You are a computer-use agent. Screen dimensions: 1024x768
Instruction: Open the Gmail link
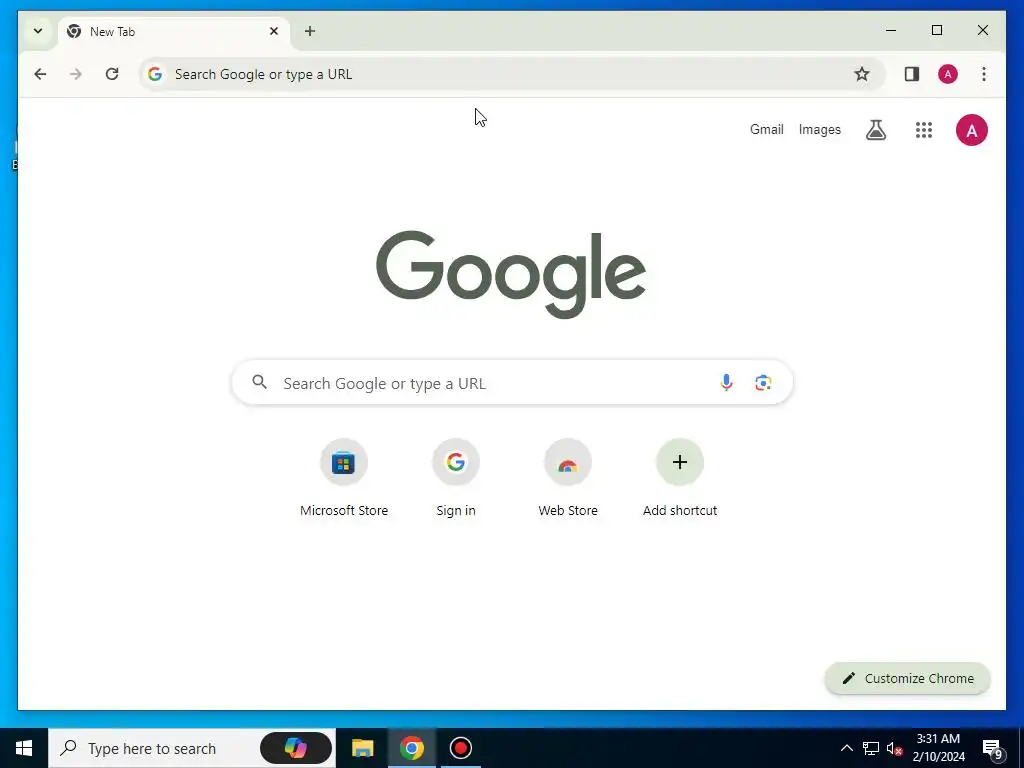pos(767,130)
